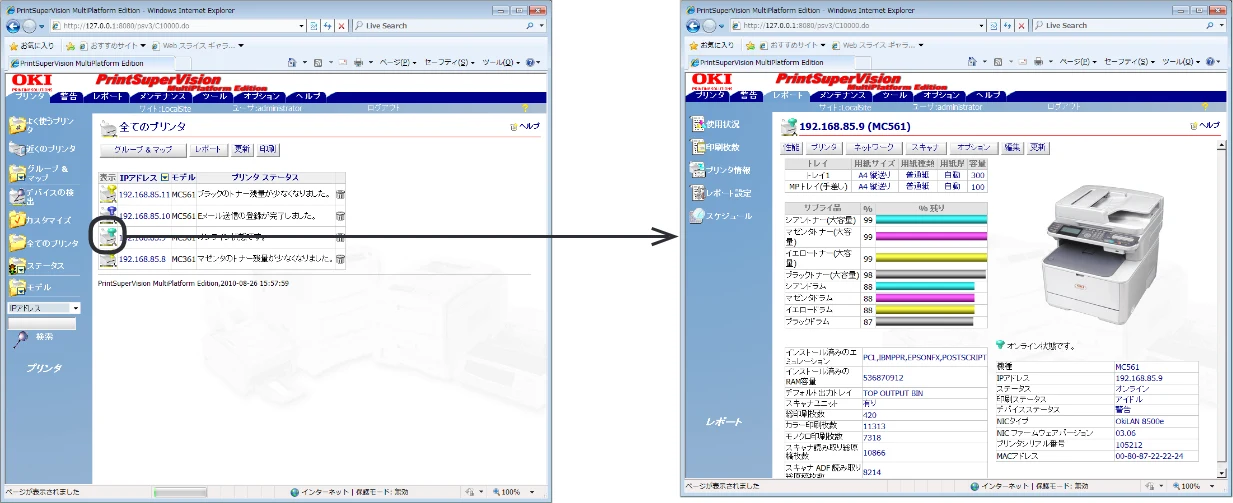Click IP link 192.168.85.11 in printer list

(x=144, y=195)
